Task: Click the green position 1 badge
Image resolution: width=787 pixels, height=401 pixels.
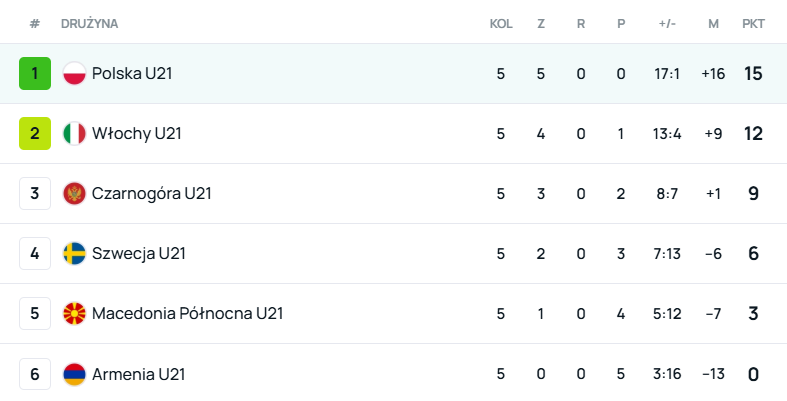Action: pos(34,73)
